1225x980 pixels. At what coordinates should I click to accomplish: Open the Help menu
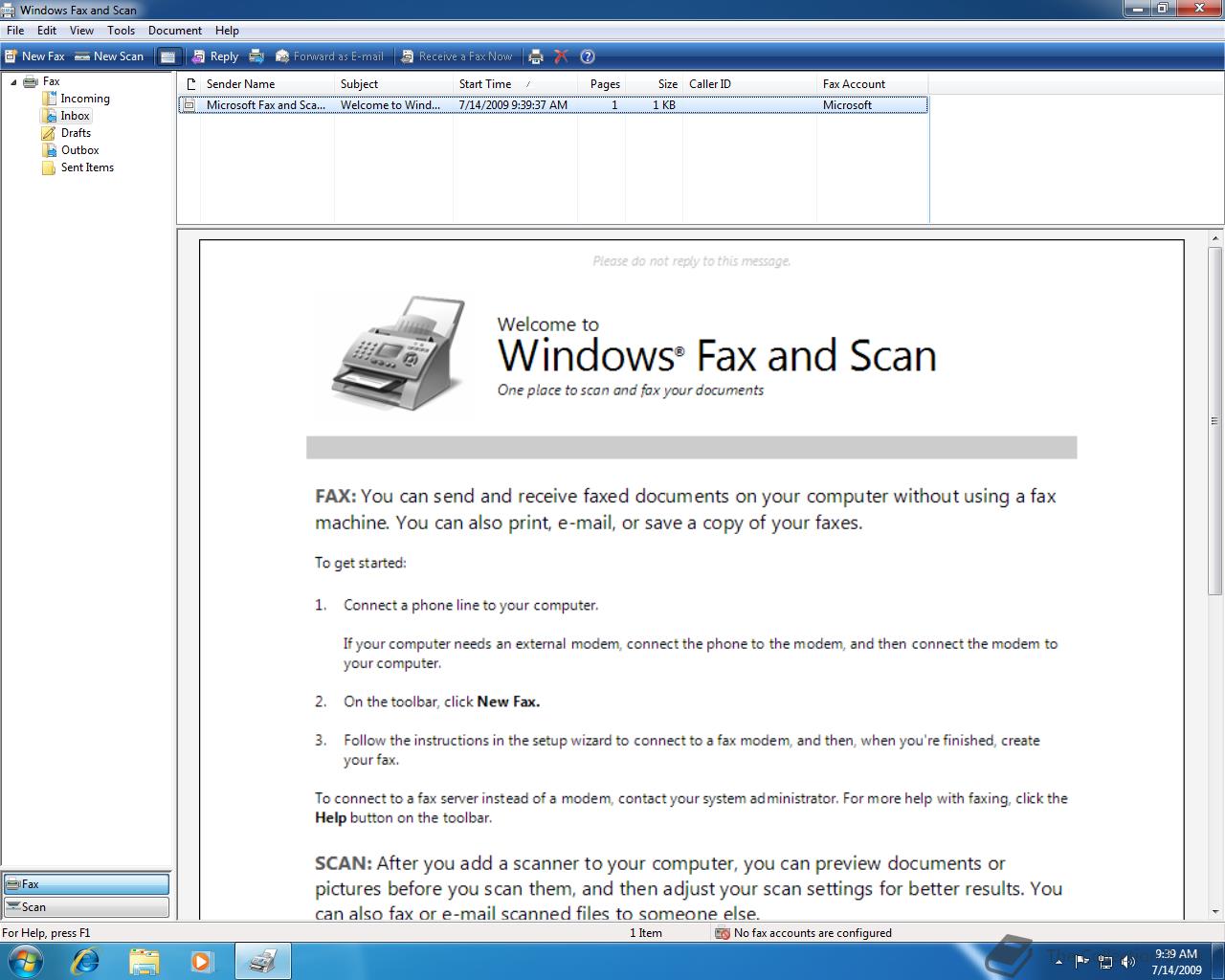(227, 31)
